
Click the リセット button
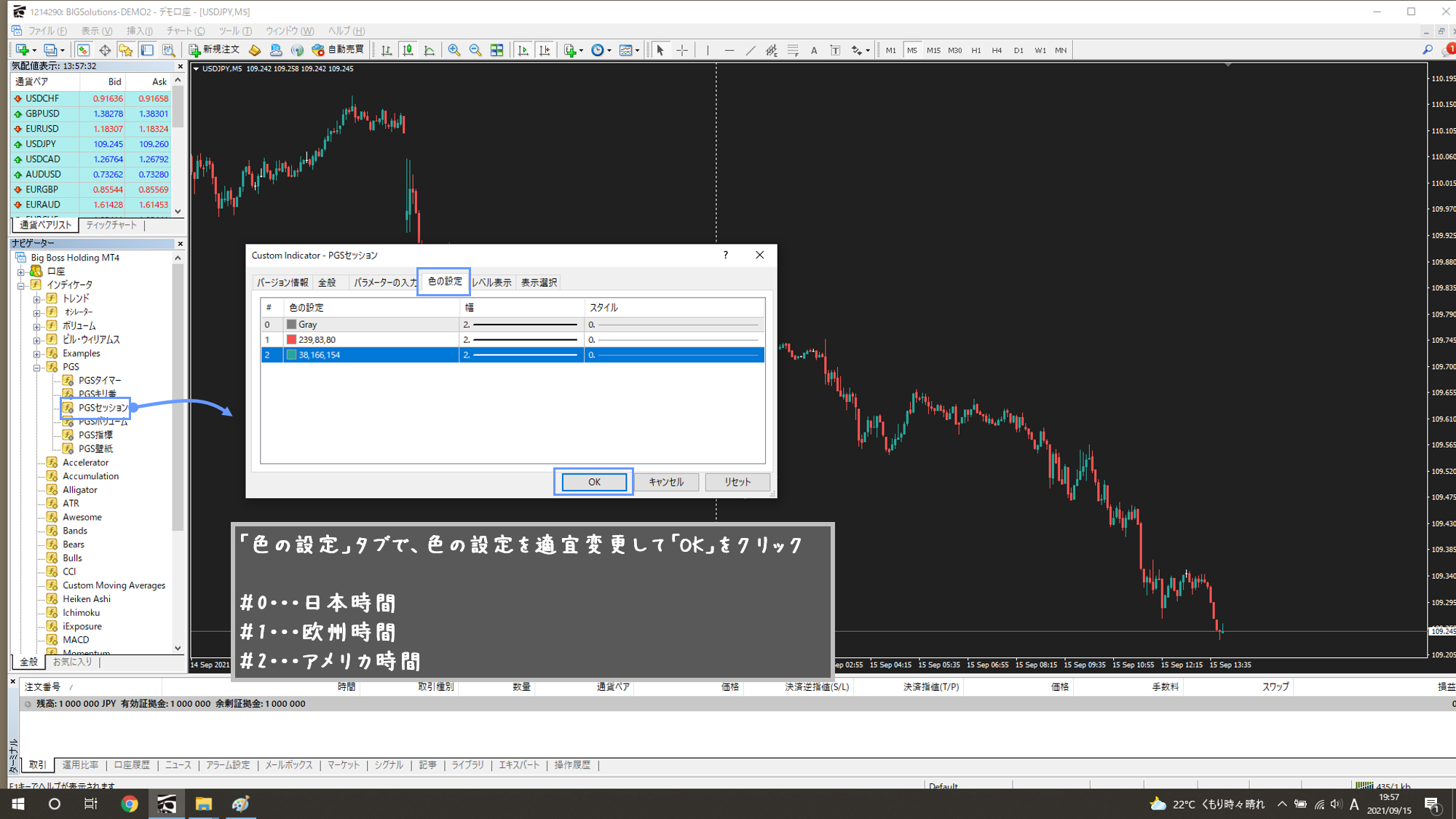coord(737,482)
